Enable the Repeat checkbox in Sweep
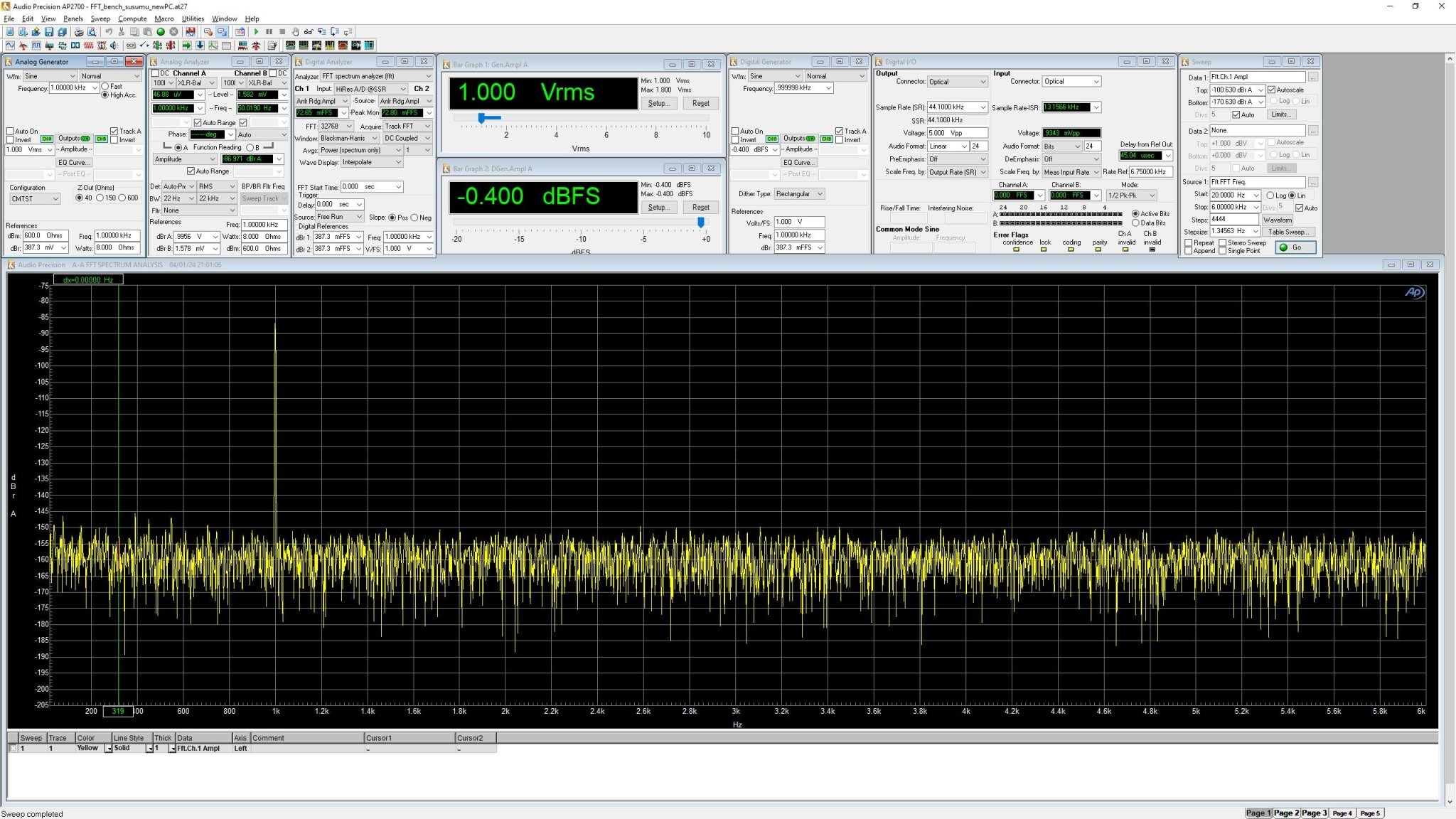The width and height of the screenshot is (1456, 819). click(x=1188, y=242)
